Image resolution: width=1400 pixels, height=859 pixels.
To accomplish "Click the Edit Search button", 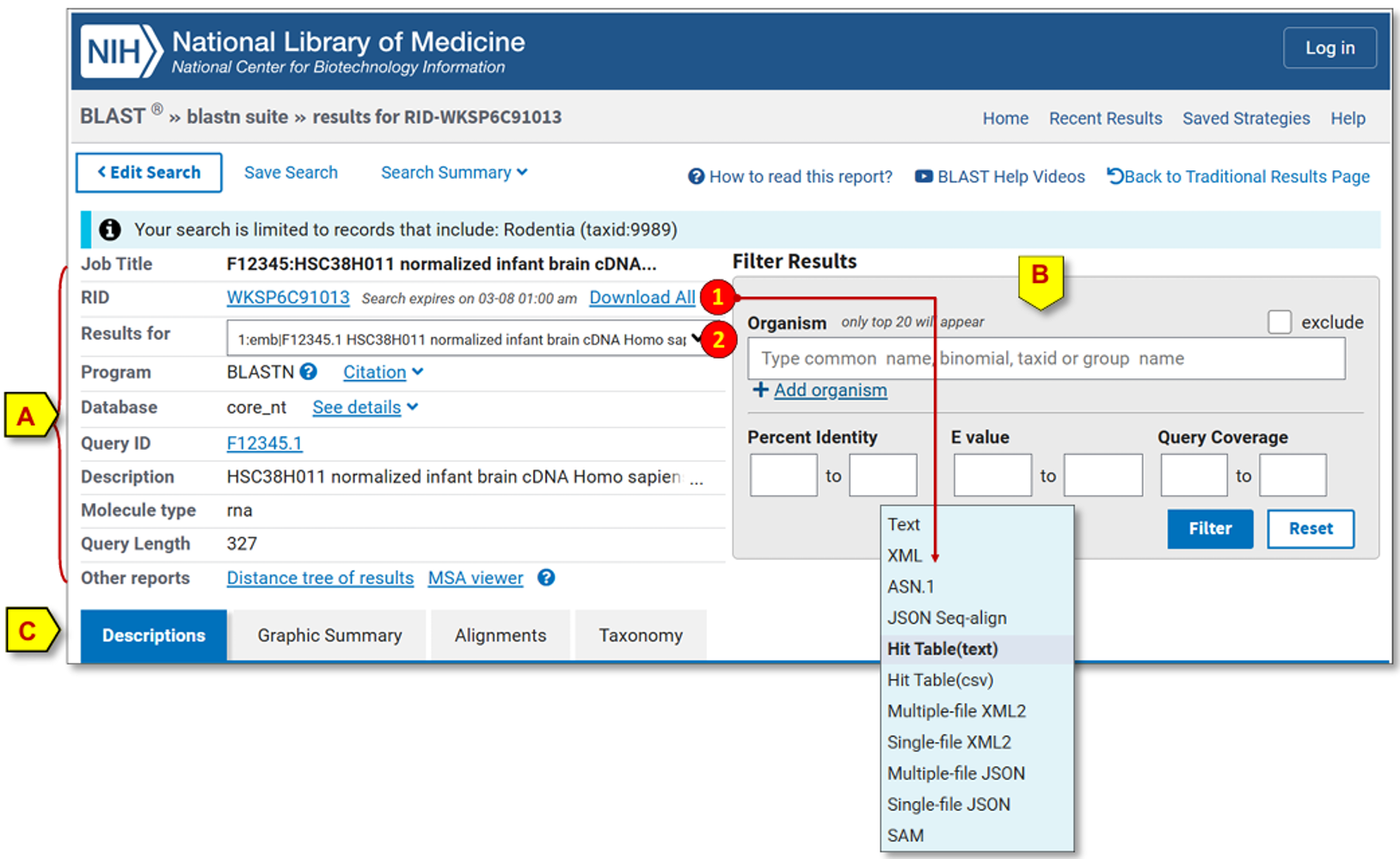I will pyautogui.click(x=149, y=173).
